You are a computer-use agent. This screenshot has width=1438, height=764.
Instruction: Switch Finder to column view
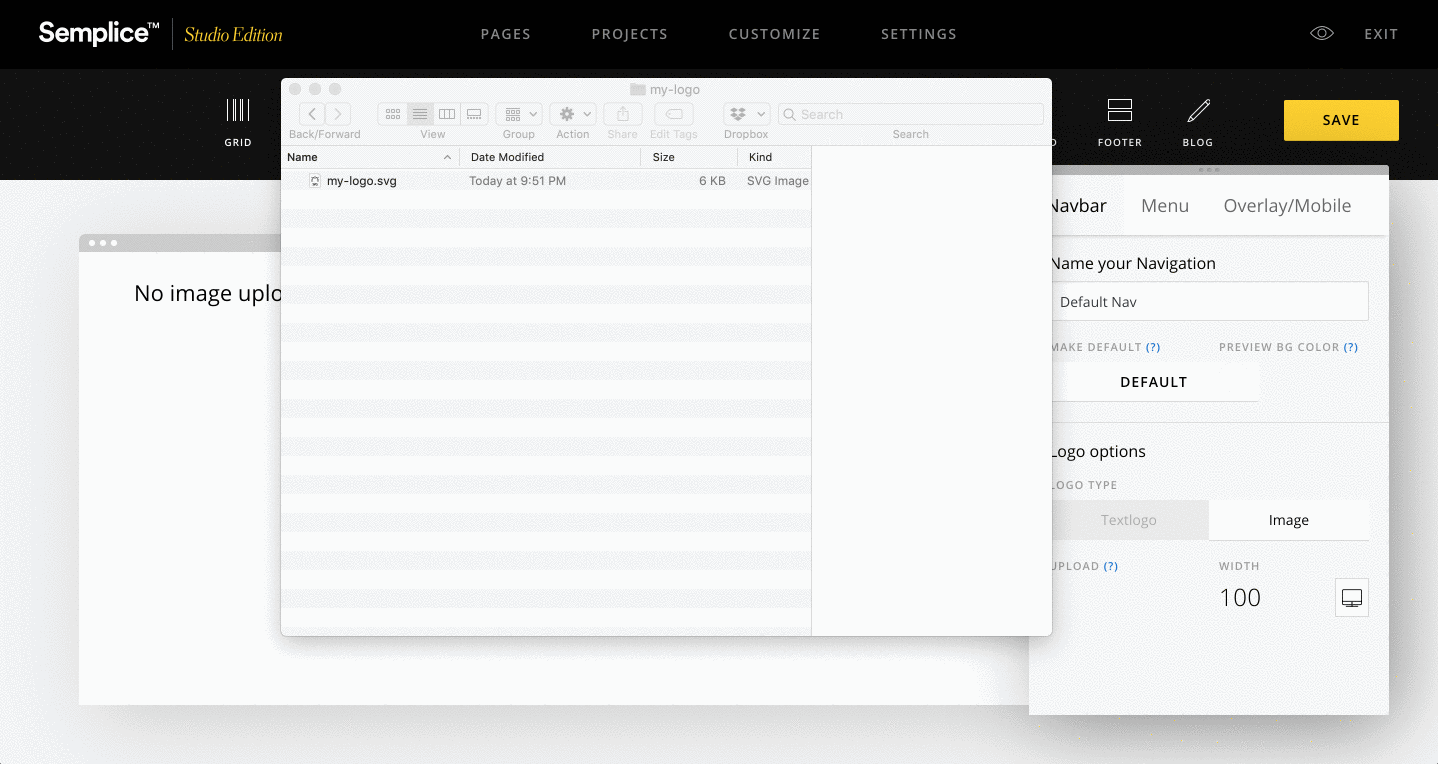(x=447, y=114)
